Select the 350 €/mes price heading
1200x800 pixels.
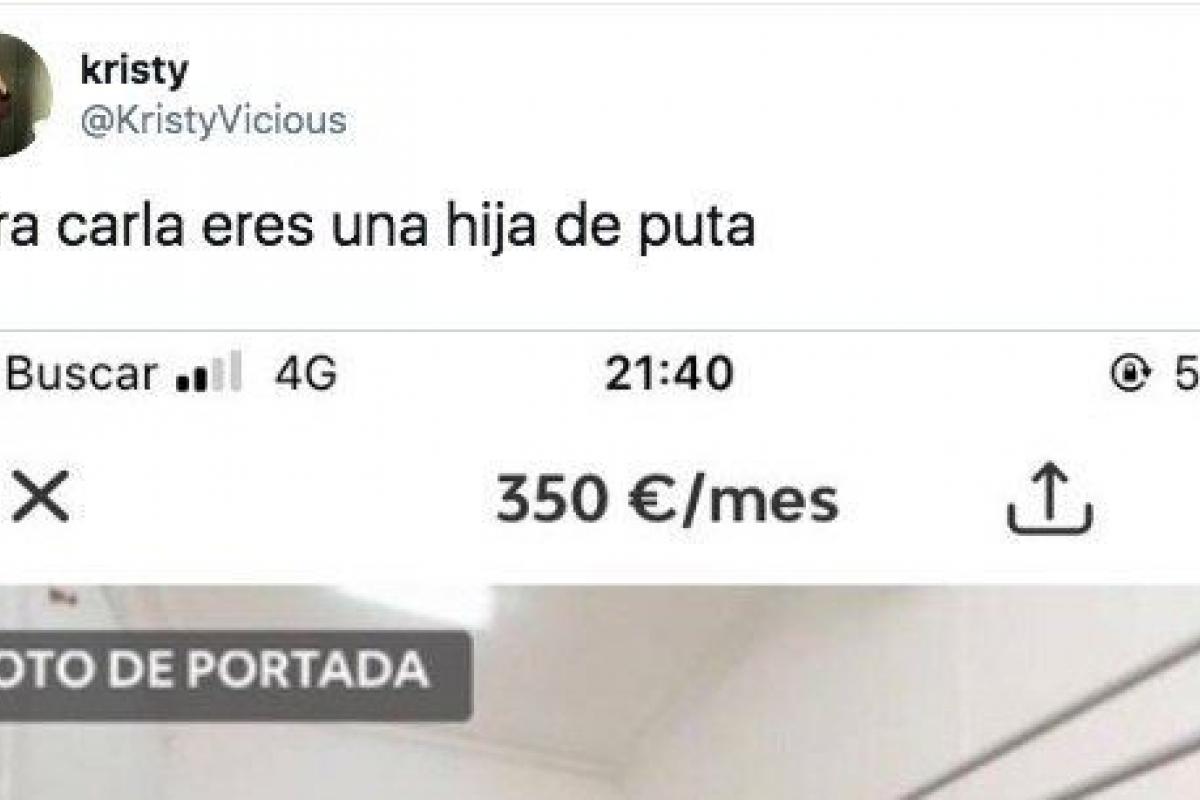pyautogui.click(x=667, y=500)
